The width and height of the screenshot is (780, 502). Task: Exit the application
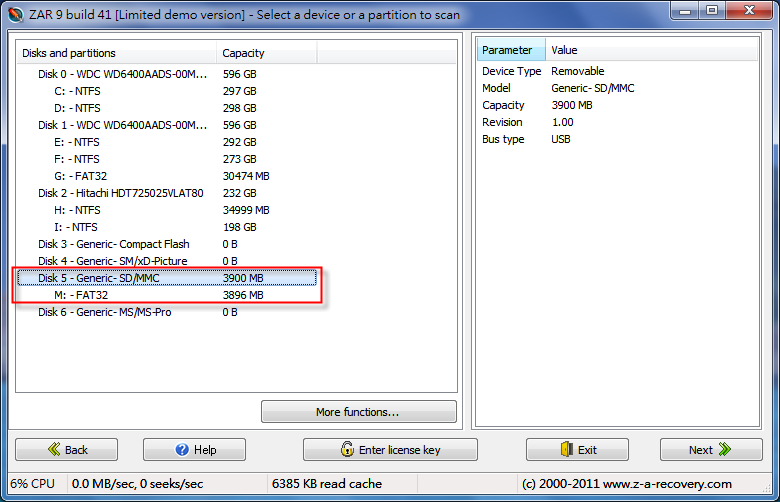tap(578, 450)
